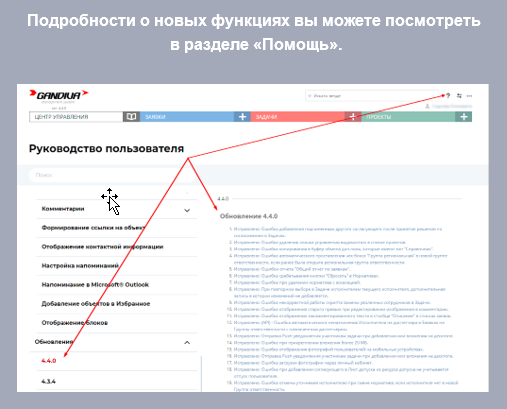Switch to the Задачи tab
This screenshot has width=507, height=409.
[298, 117]
